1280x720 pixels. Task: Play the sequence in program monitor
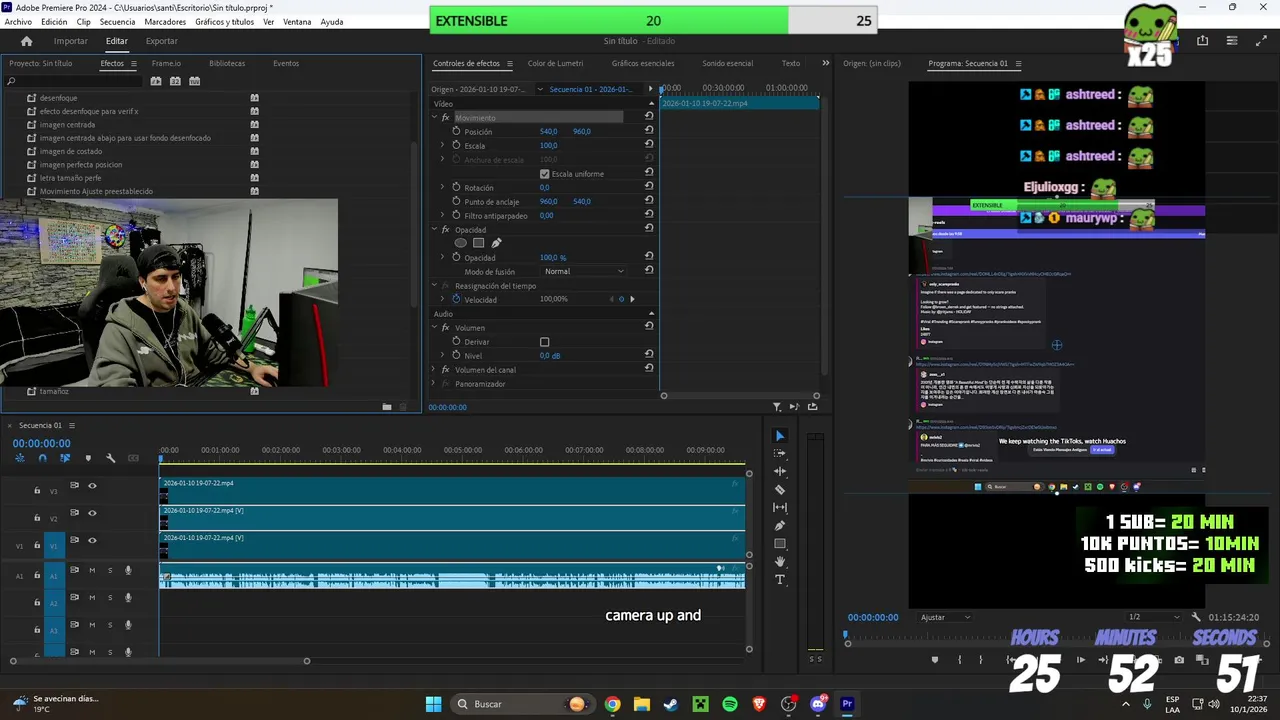tap(1081, 660)
